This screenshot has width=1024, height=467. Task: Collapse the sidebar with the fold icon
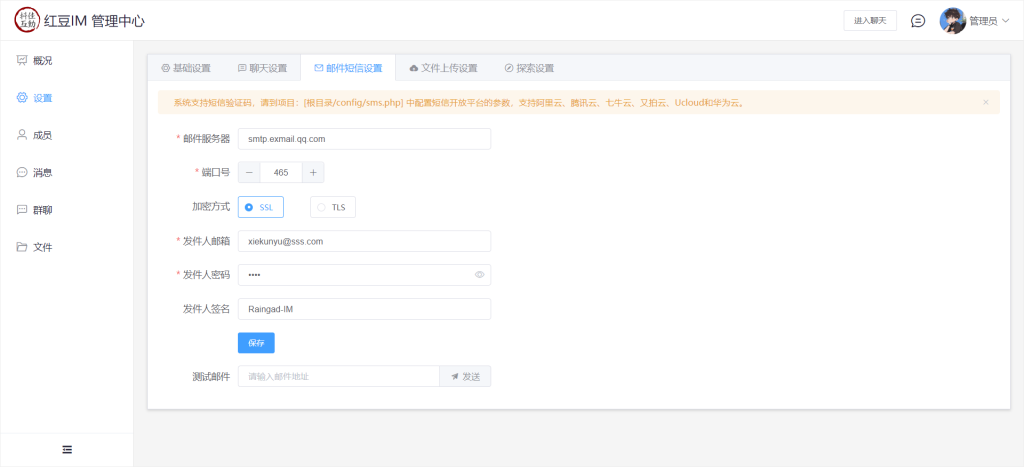point(67,449)
